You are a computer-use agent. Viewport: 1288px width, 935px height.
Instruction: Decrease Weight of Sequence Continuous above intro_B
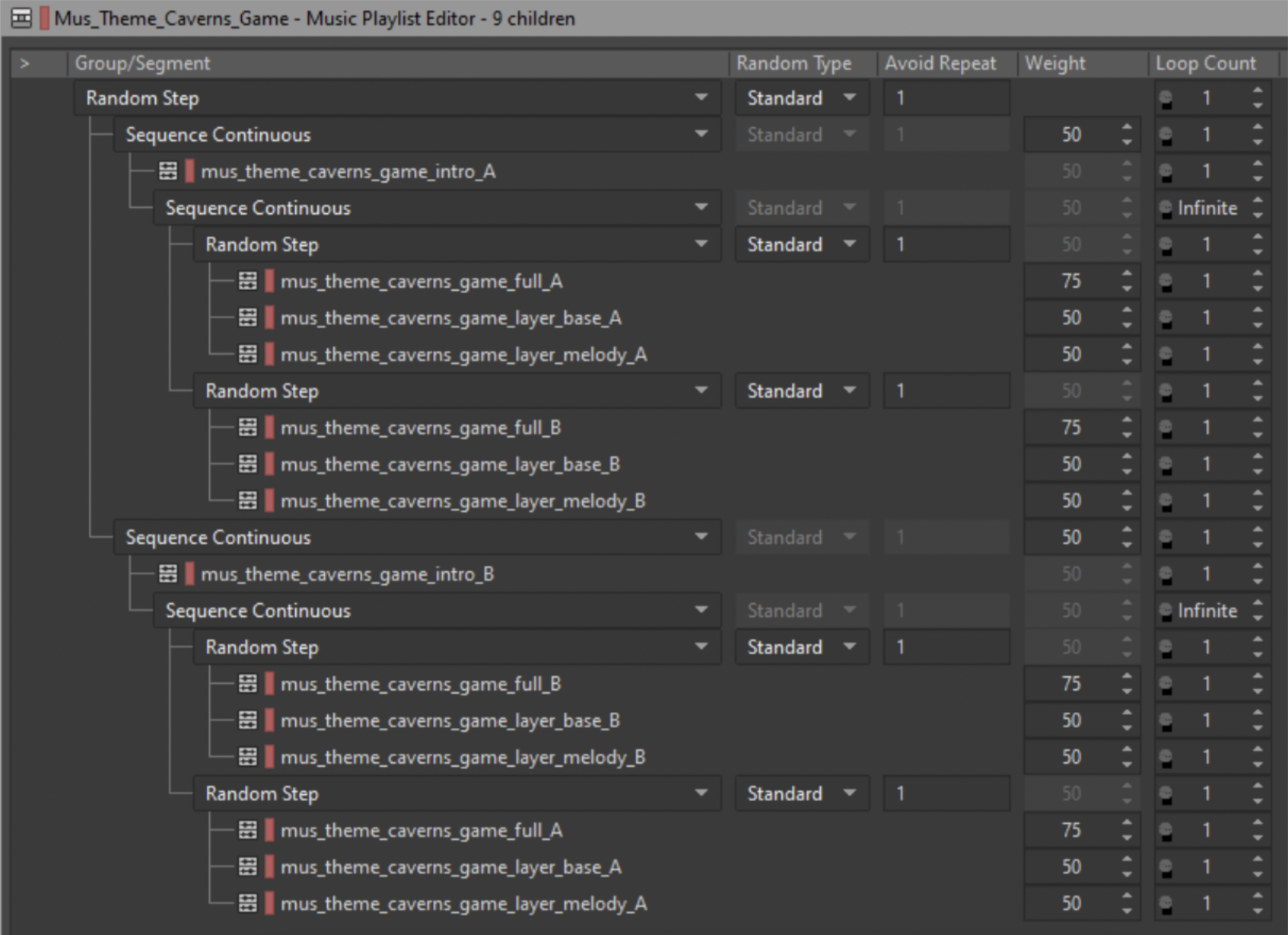[1127, 544]
